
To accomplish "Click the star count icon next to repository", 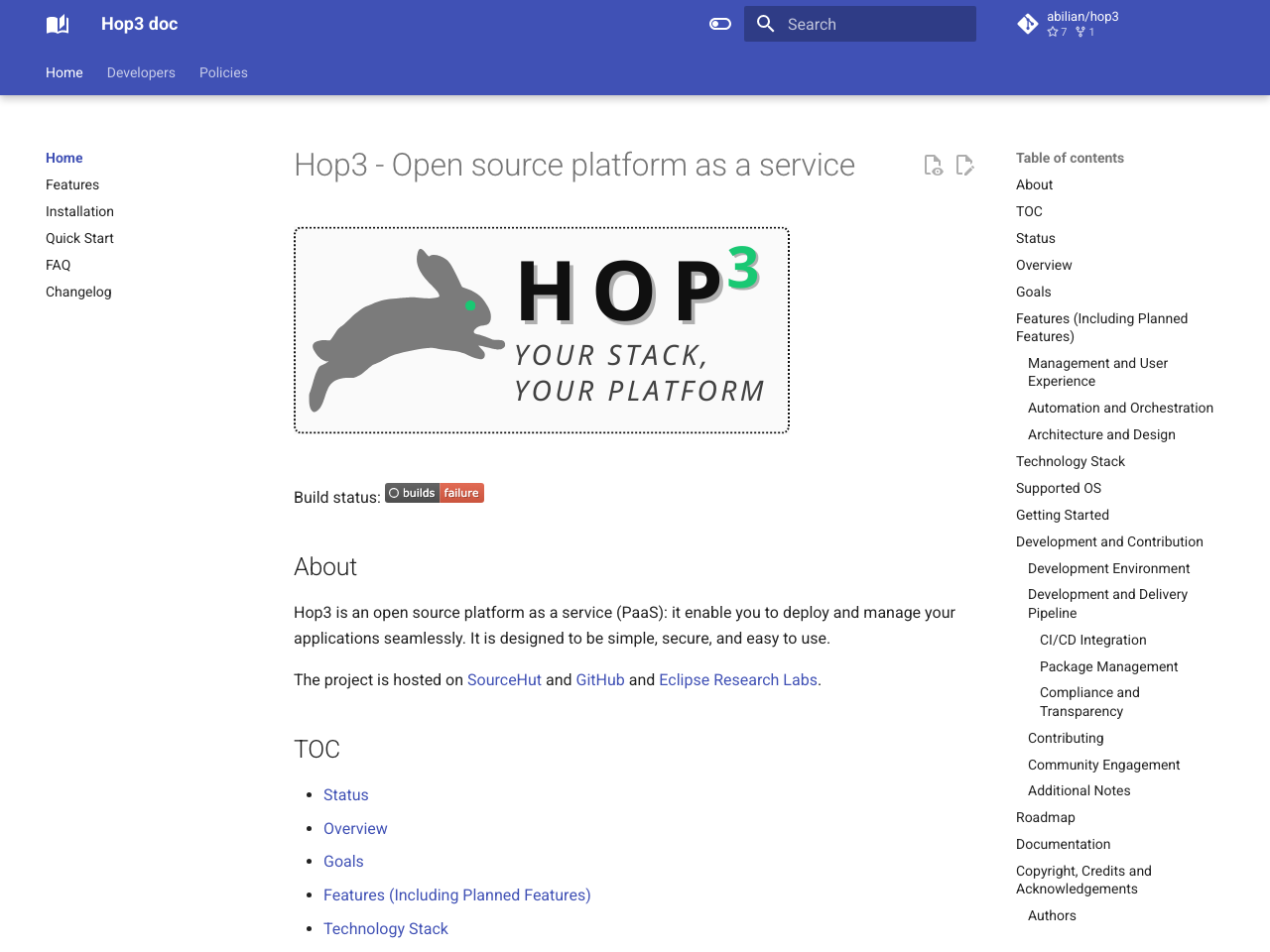I will click(1051, 31).
